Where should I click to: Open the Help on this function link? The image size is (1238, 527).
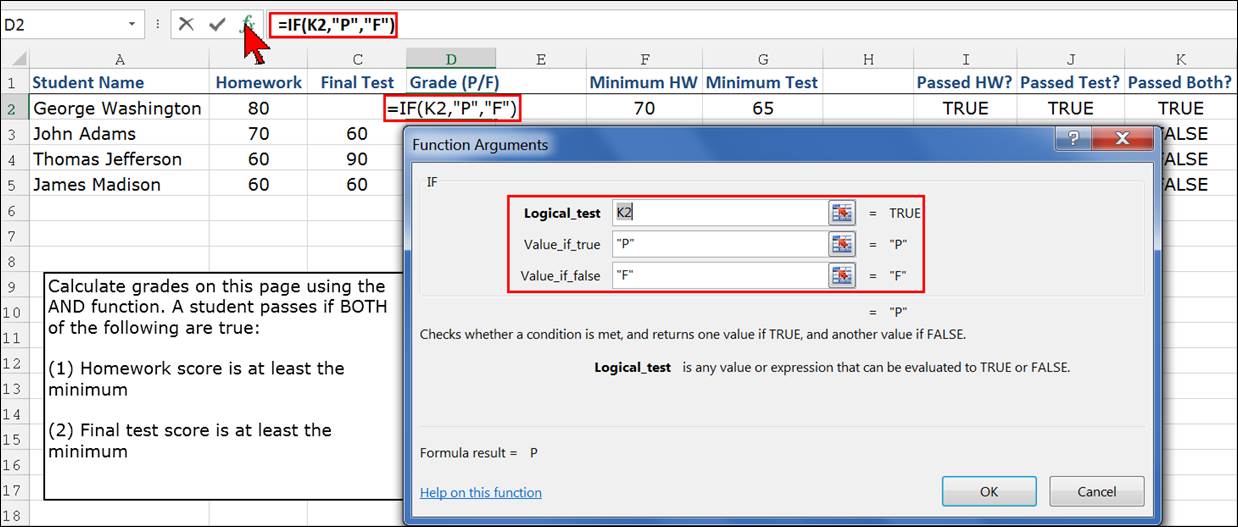pos(480,492)
